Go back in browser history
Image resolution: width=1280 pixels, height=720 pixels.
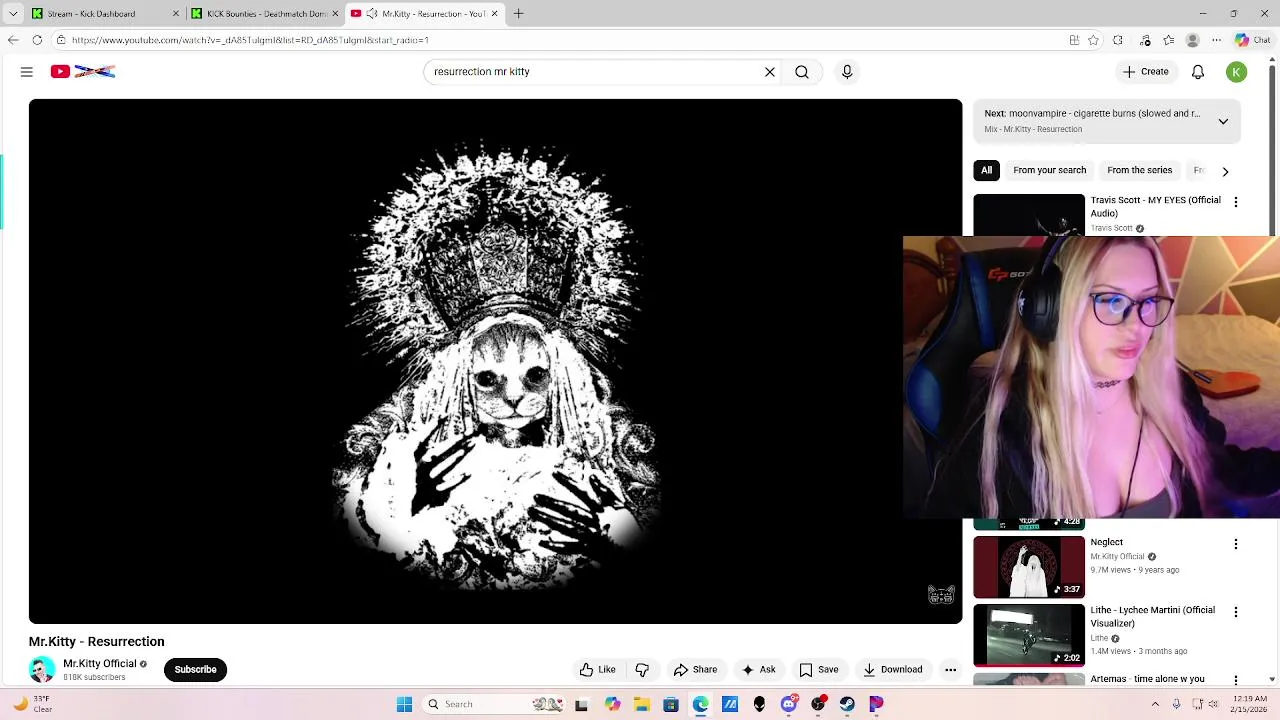click(x=12, y=40)
